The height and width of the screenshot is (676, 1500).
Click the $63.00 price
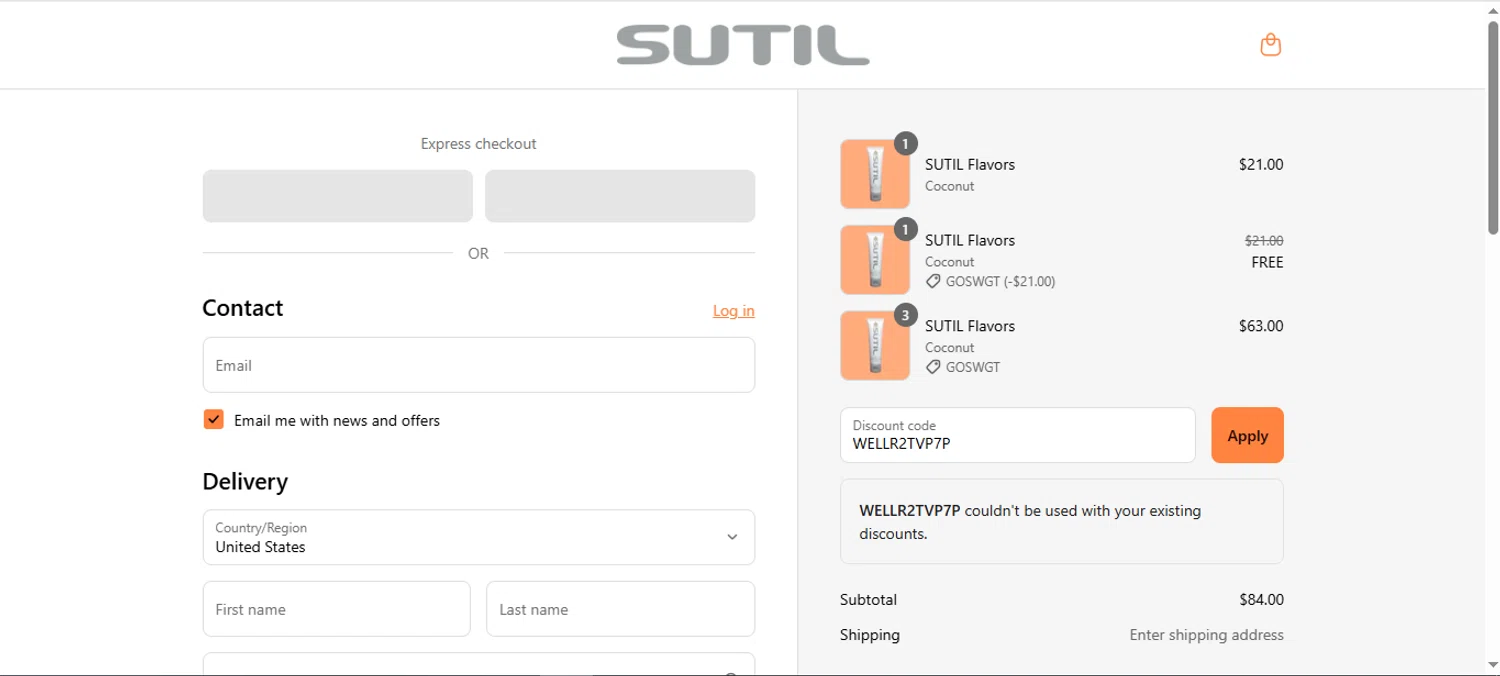pyautogui.click(x=1261, y=326)
